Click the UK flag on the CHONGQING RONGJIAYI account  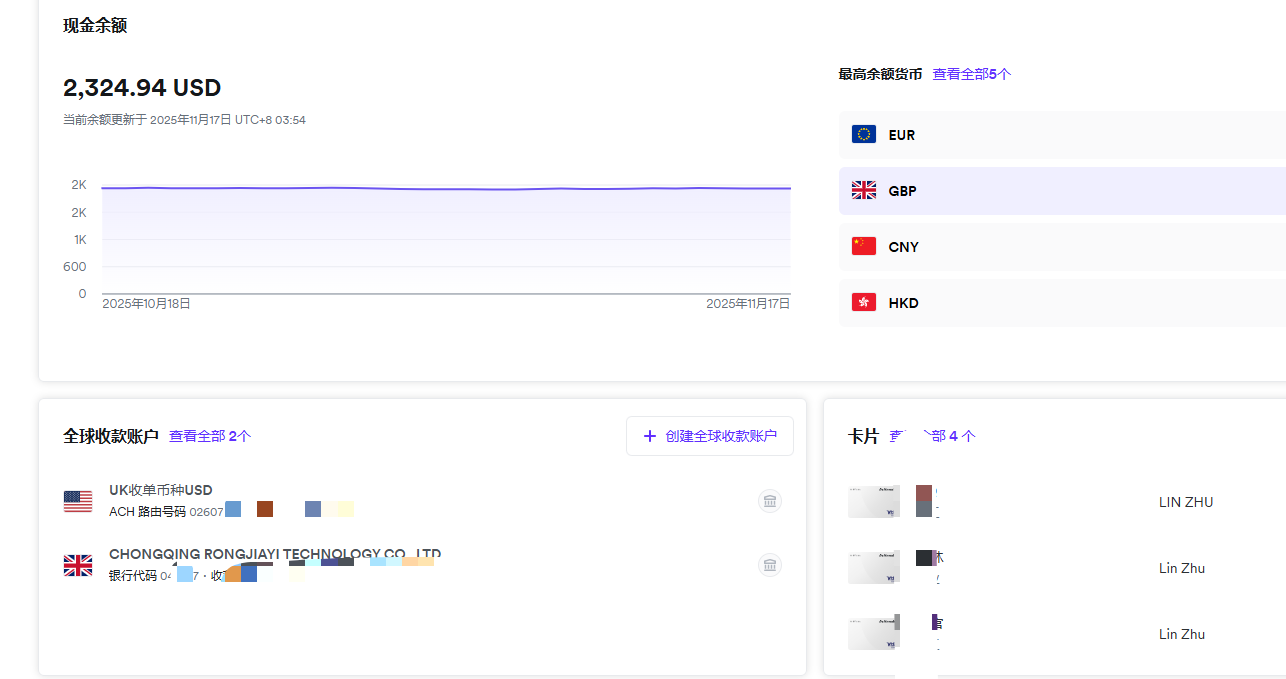[78, 564]
